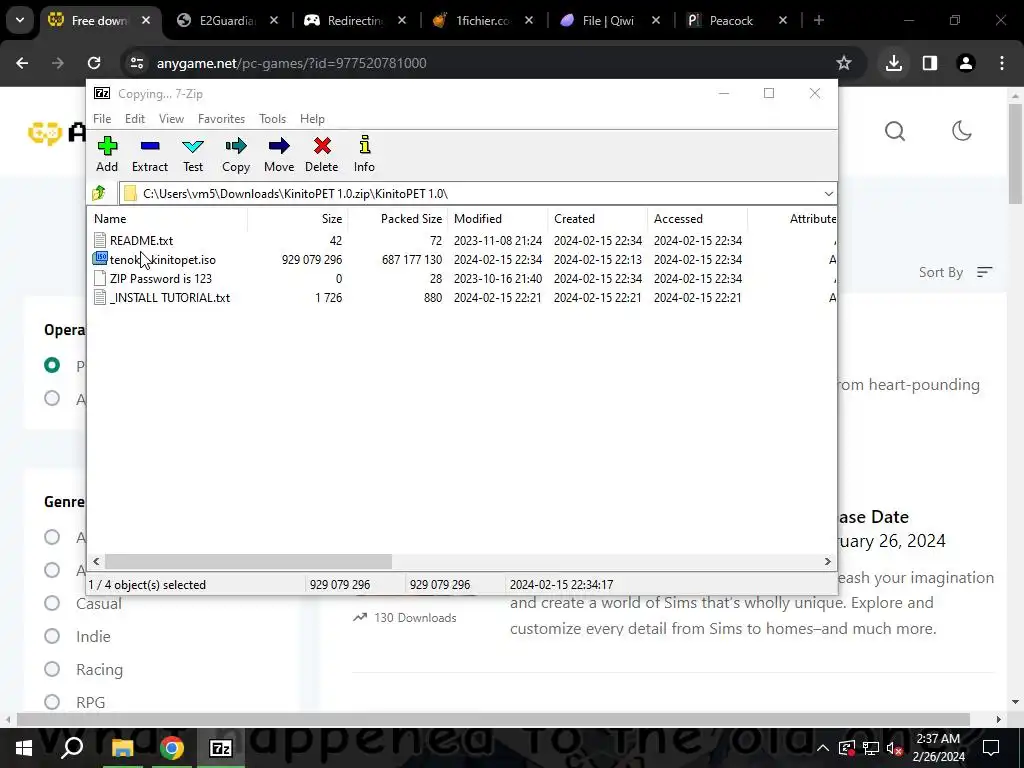Select _INSTALL TUTORIAL.txt file
1024x768 pixels.
click(170, 297)
